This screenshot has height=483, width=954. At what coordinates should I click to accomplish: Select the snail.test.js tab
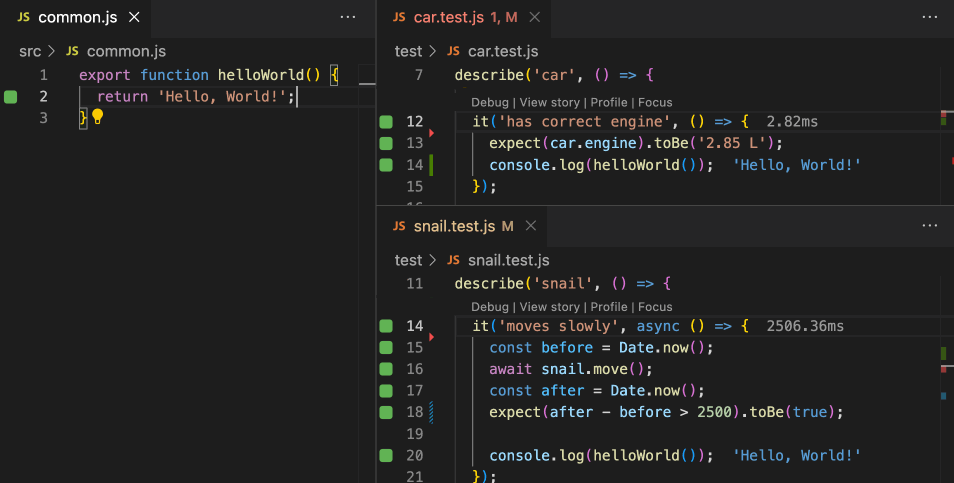click(455, 226)
